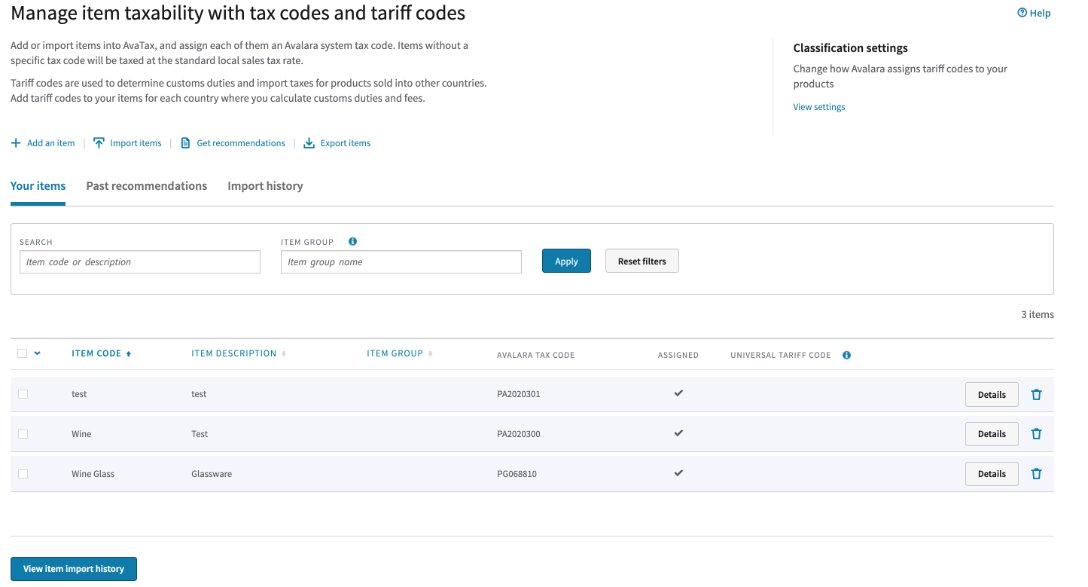Focus the Search item code or description field

click(x=139, y=262)
